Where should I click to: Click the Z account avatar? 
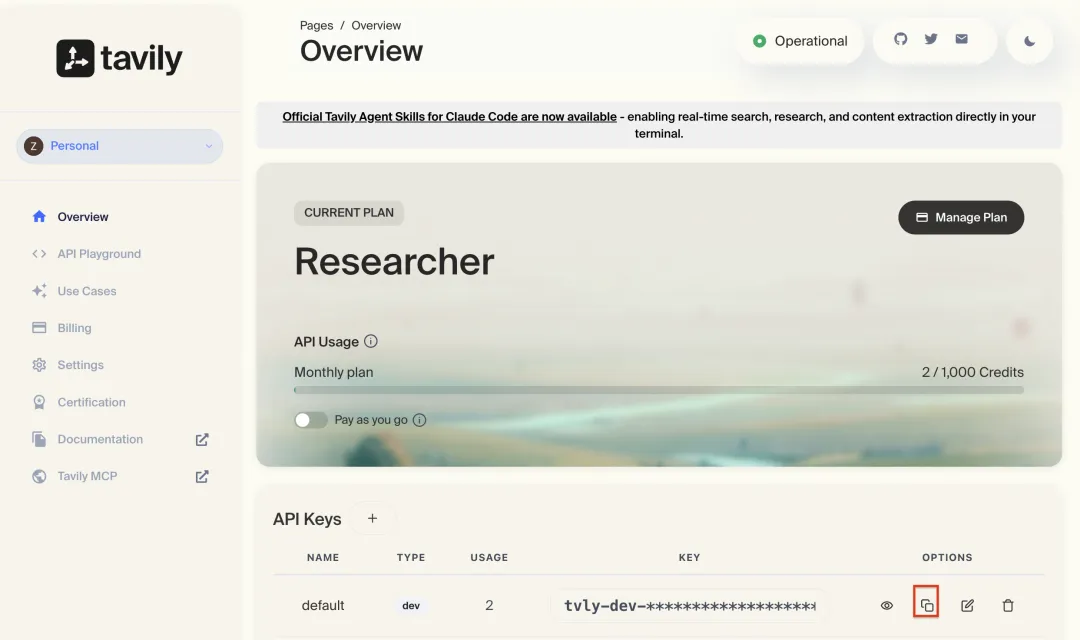click(x=33, y=146)
